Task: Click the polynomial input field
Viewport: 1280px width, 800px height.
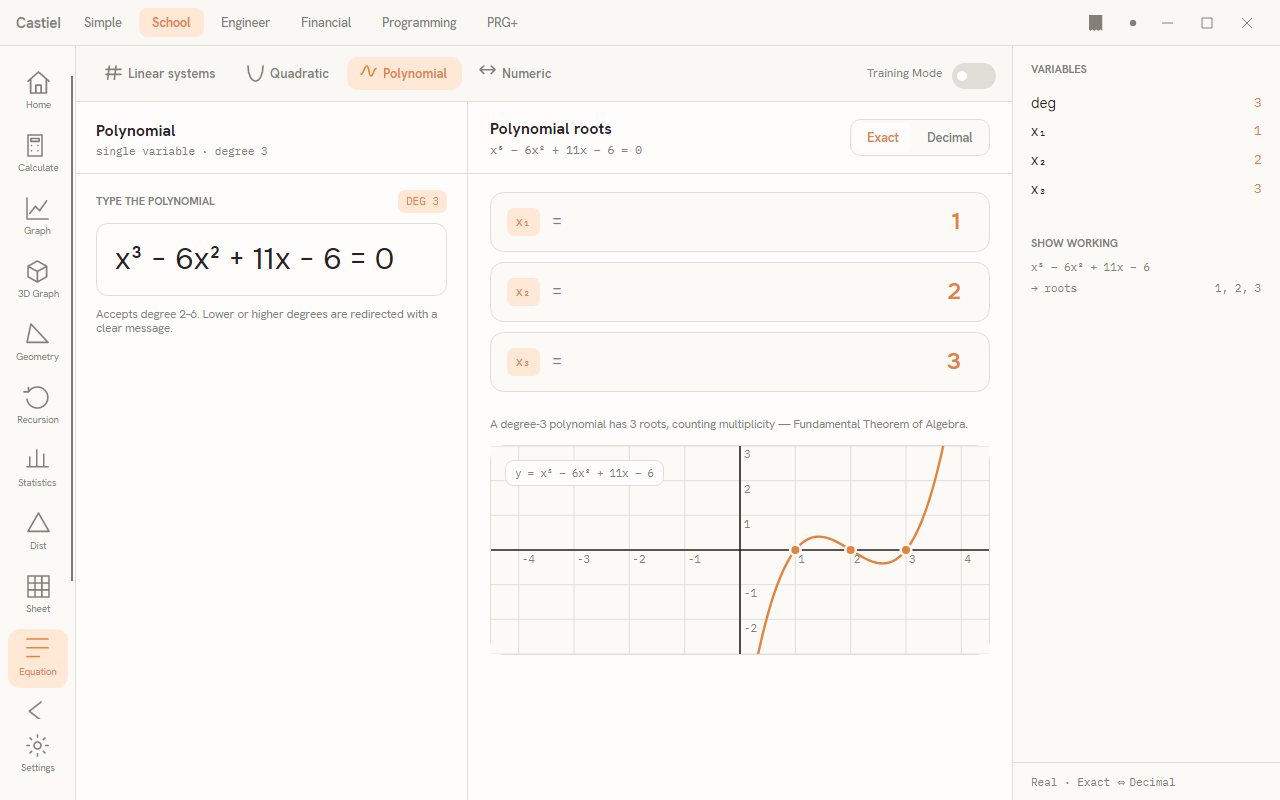Action: (271, 259)
